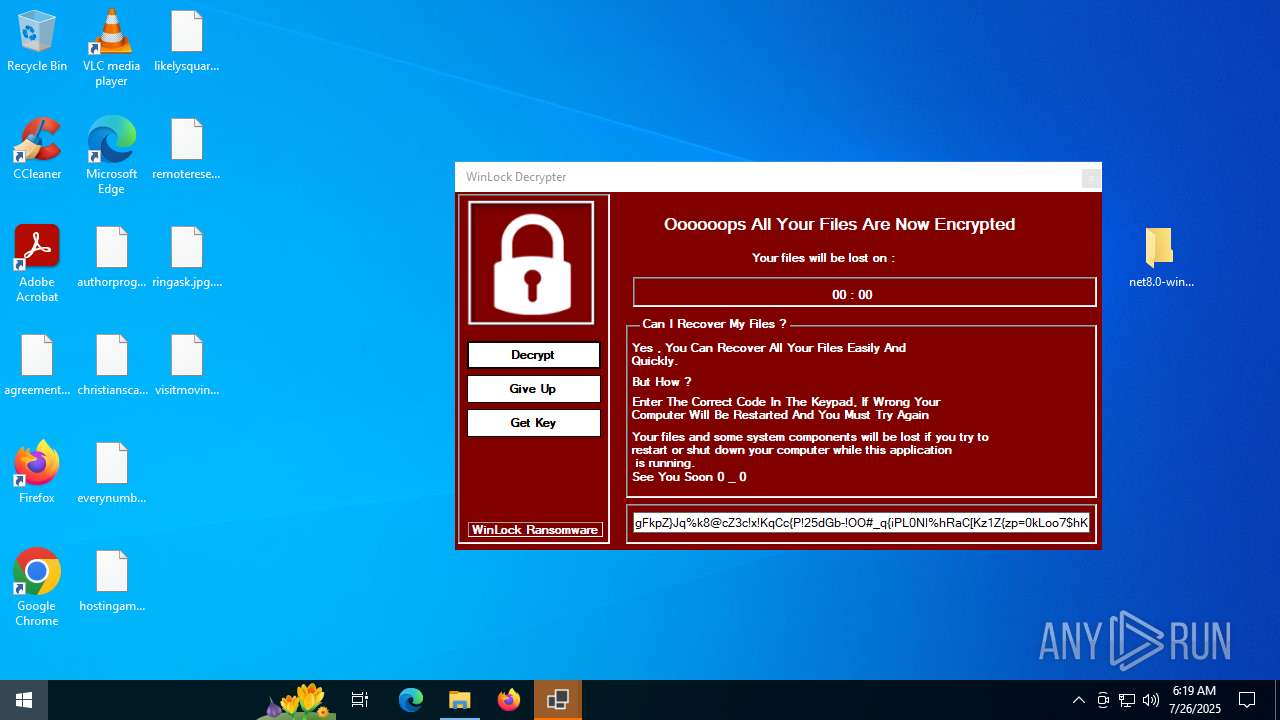The width and height of the screenshot is (1280, 720).
Task: Click the Meet Now tray icon
Action: (1103, 700)
